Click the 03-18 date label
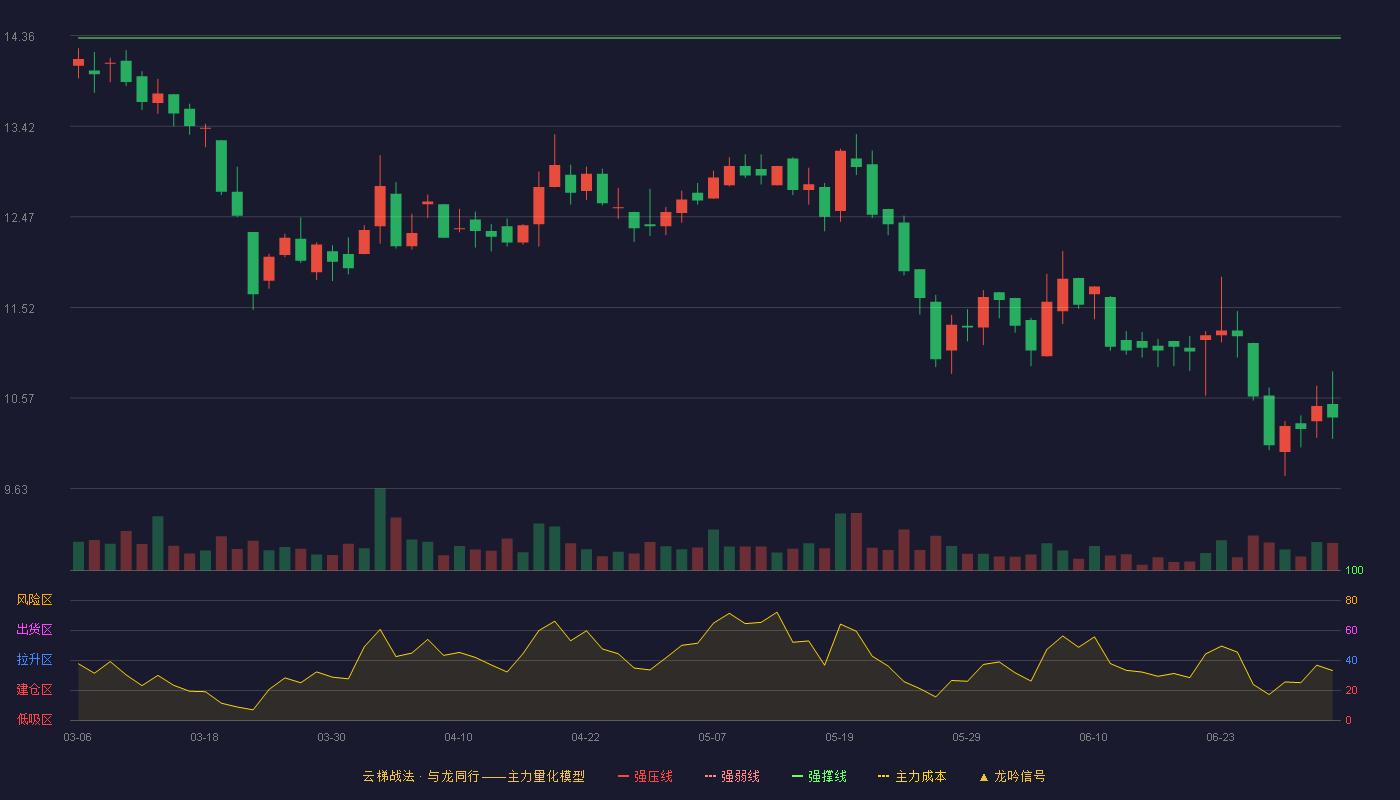 (x=205, y=737)
